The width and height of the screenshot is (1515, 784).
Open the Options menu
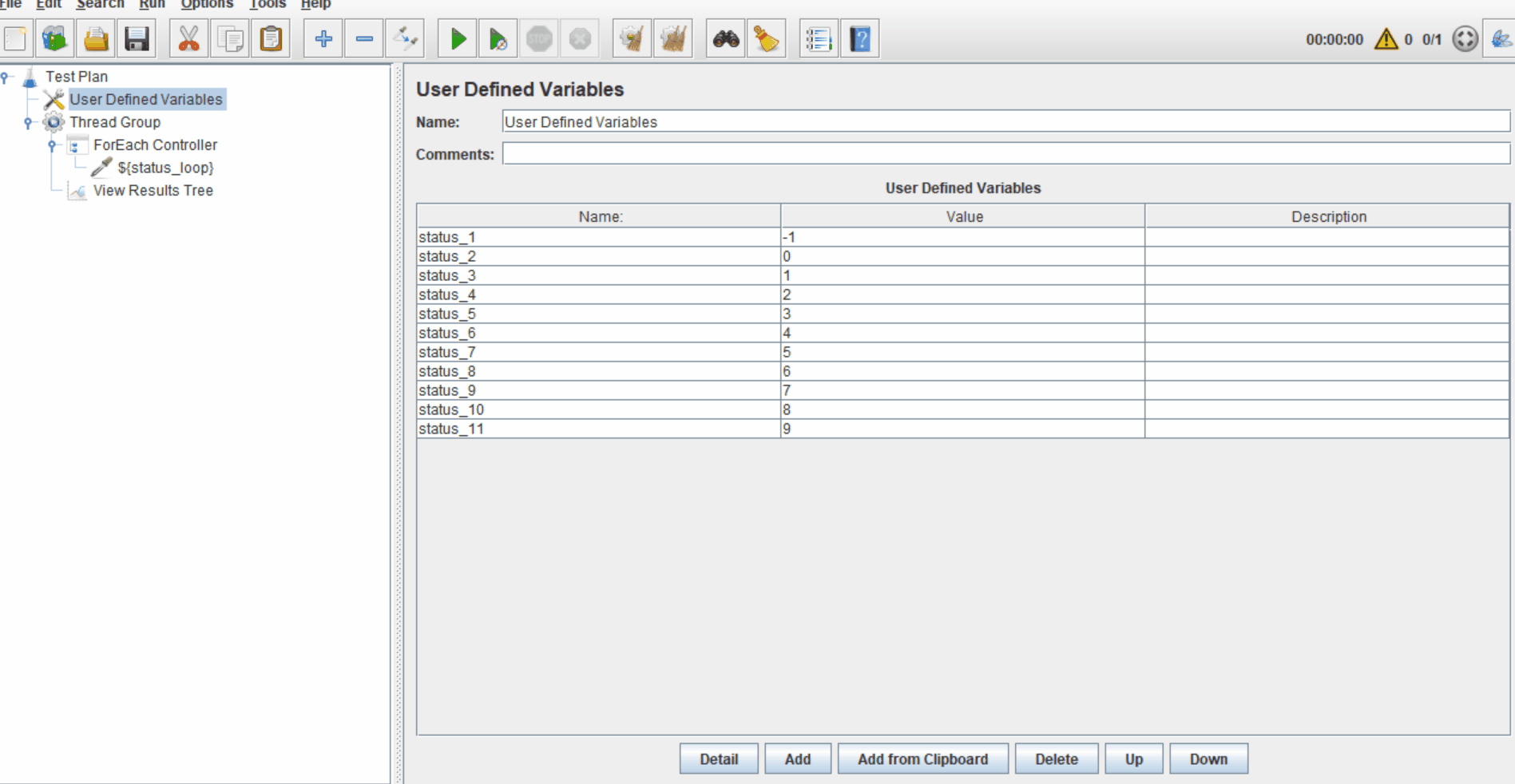pyautogui.click(x=207, y=4)
